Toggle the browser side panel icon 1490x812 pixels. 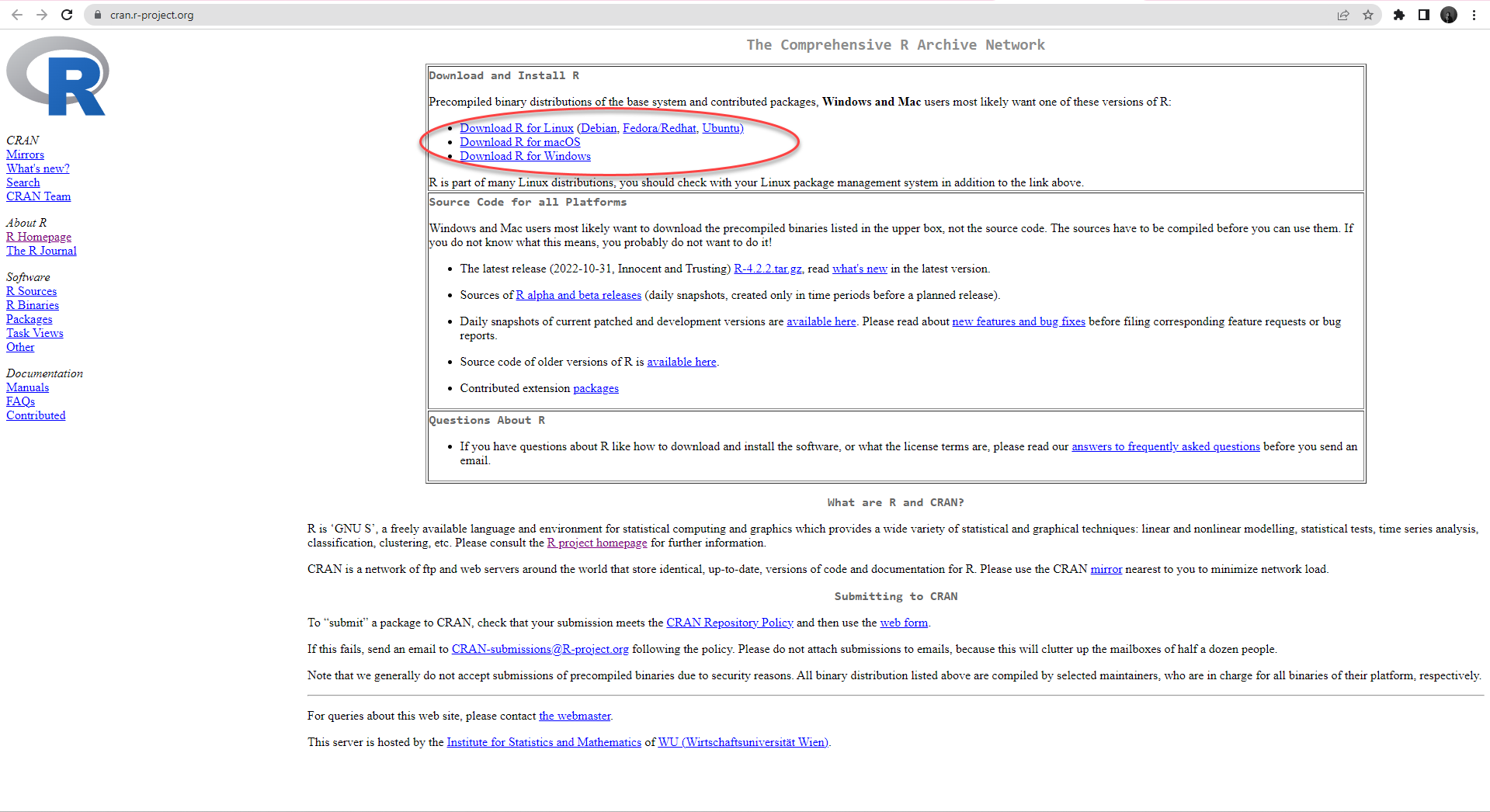[x=1423, y=15]
